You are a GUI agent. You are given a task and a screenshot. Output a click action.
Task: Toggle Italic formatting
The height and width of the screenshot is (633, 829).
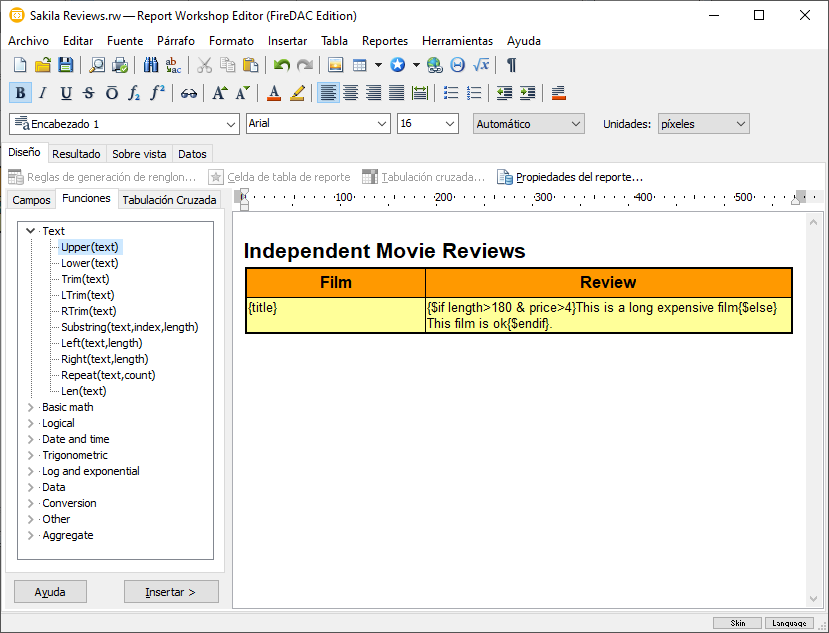click(42, 93)
